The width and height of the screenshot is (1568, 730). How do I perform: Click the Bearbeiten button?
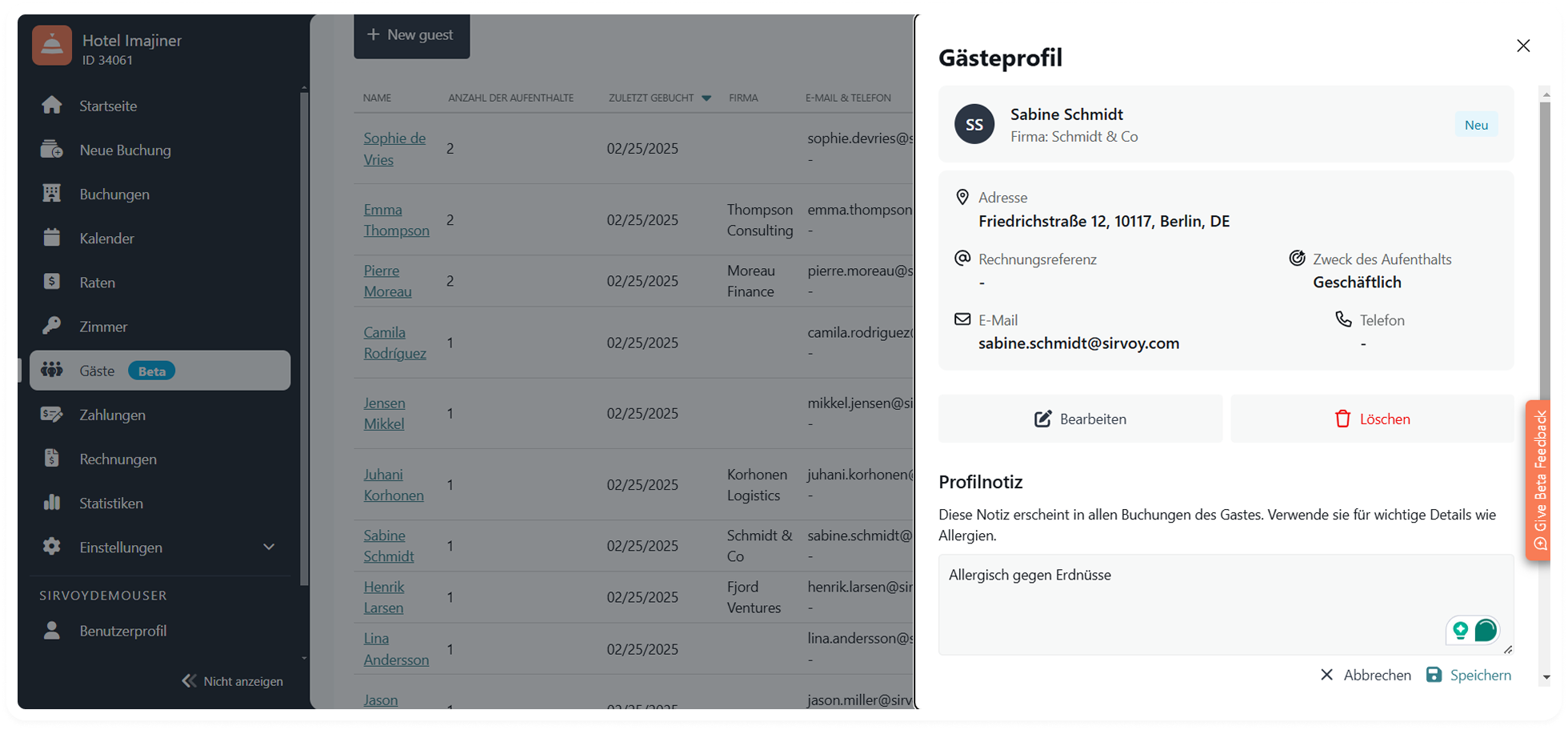(x=1080, y=419)
